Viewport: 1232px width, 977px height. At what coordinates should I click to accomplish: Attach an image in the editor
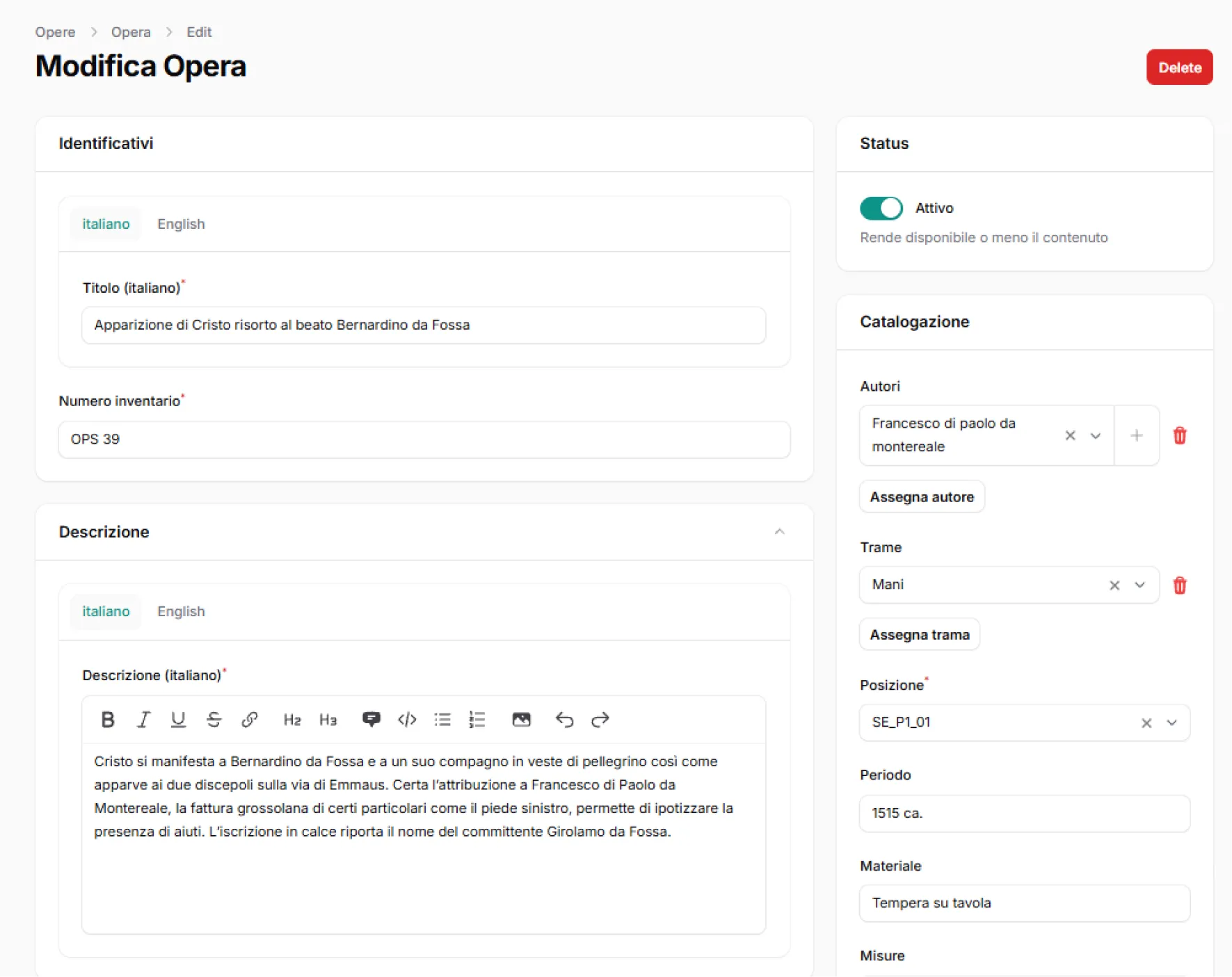click(x=521, y=720)
